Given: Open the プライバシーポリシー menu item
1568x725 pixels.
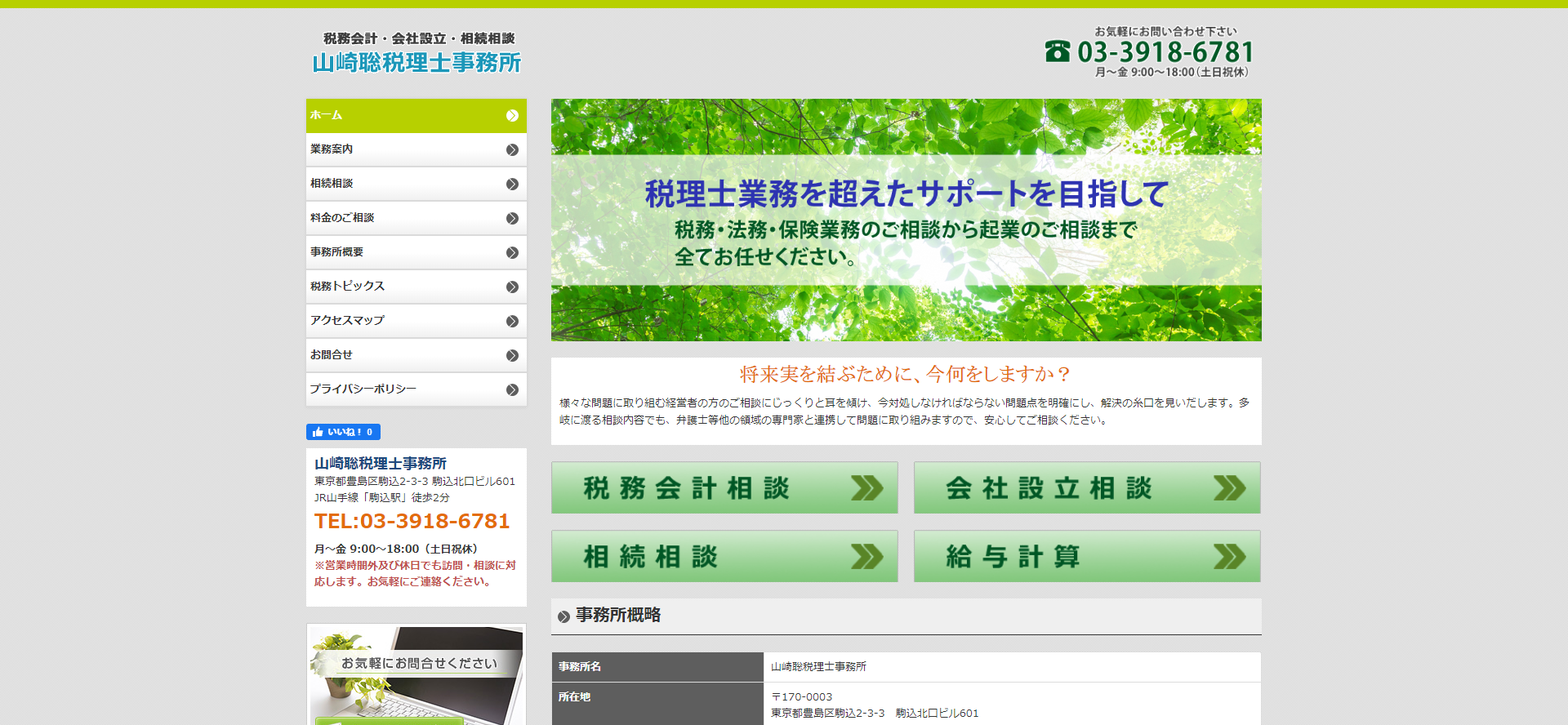Looking at the screenshot, I should (x=416, y=389).
